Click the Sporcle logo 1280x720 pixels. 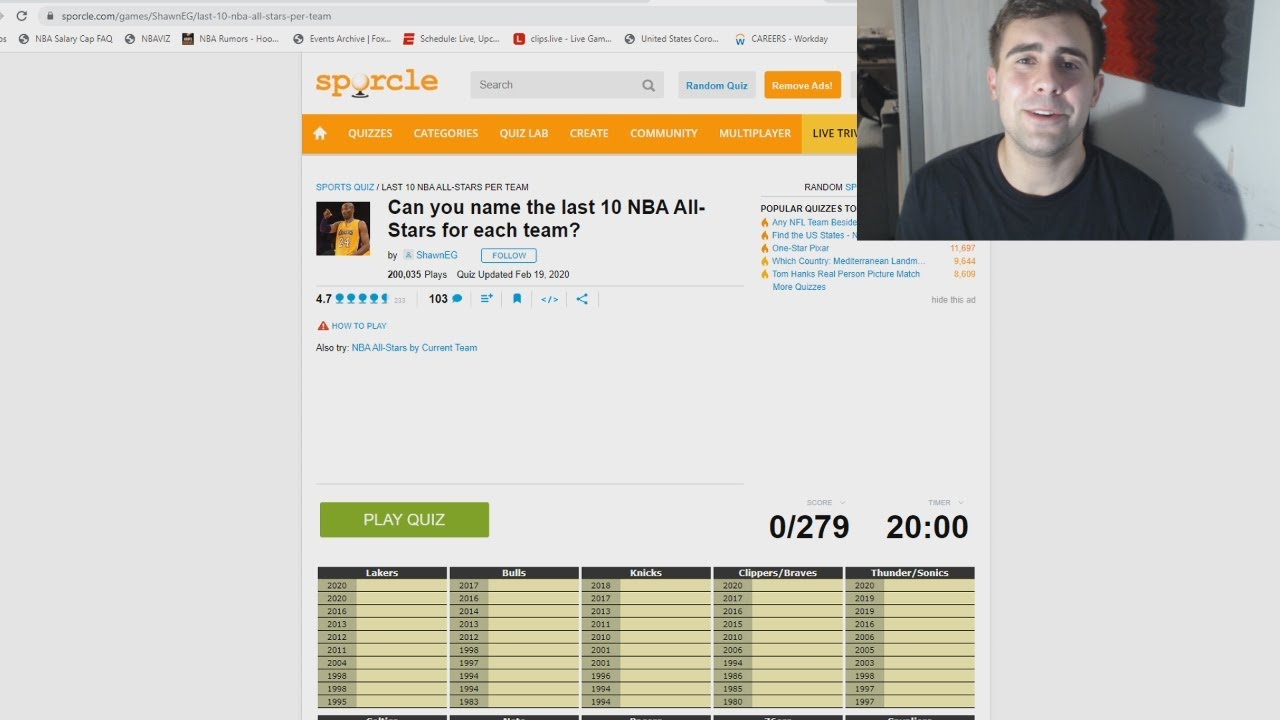coord(376,83)
